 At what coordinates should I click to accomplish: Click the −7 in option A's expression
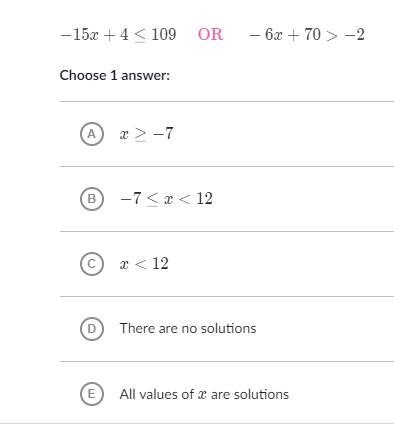click(x=163, y=134)
